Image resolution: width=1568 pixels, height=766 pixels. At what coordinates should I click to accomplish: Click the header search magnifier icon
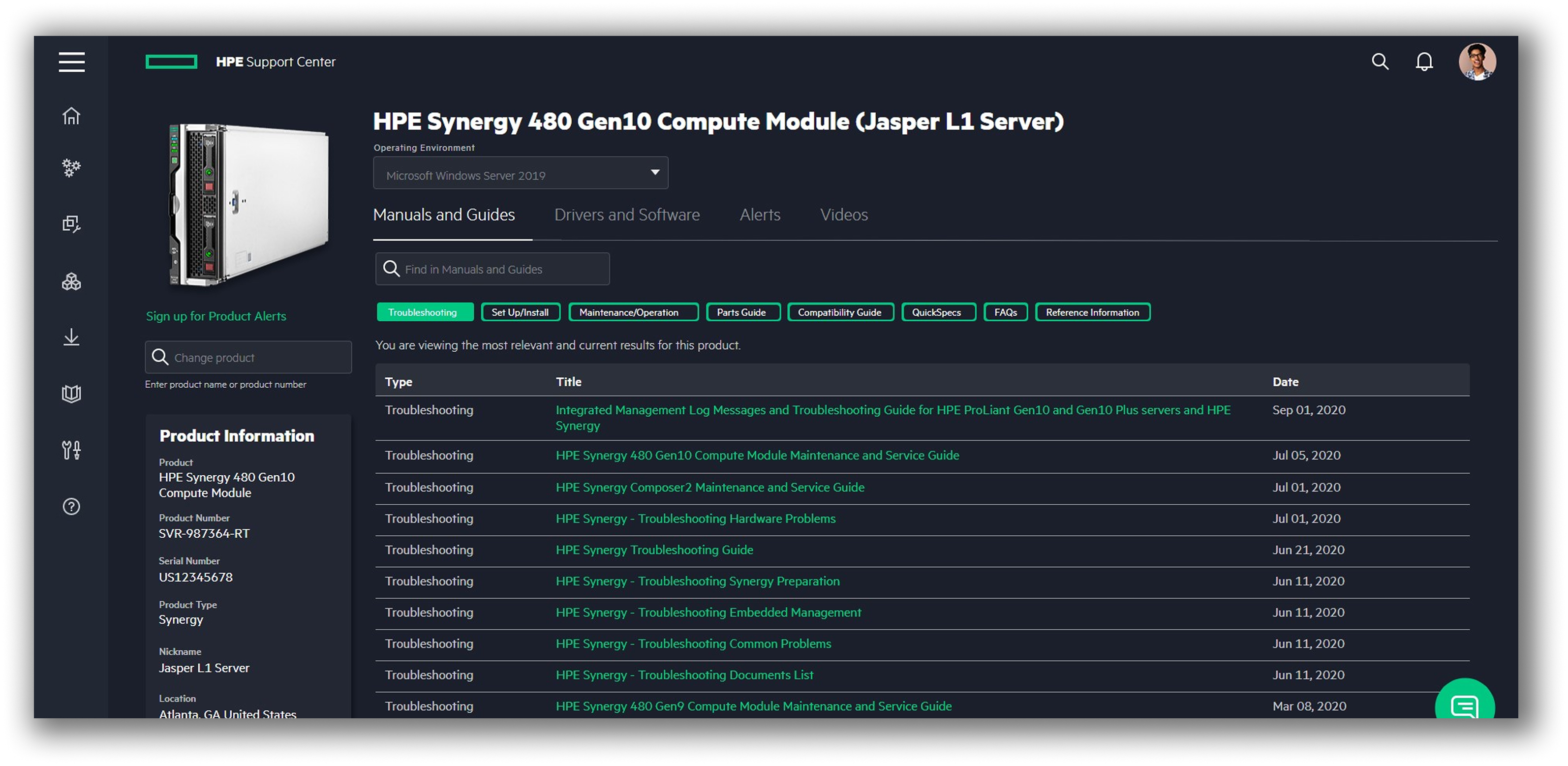(1379, 61)
